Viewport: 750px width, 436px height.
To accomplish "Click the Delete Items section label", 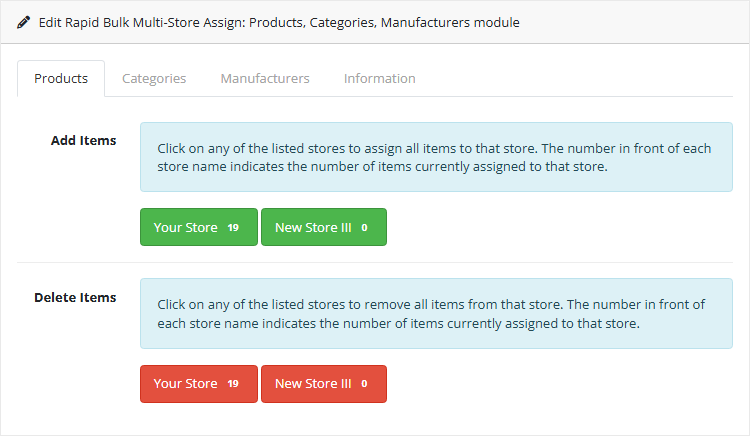I will pyautogui.click(x=75, y=297).
